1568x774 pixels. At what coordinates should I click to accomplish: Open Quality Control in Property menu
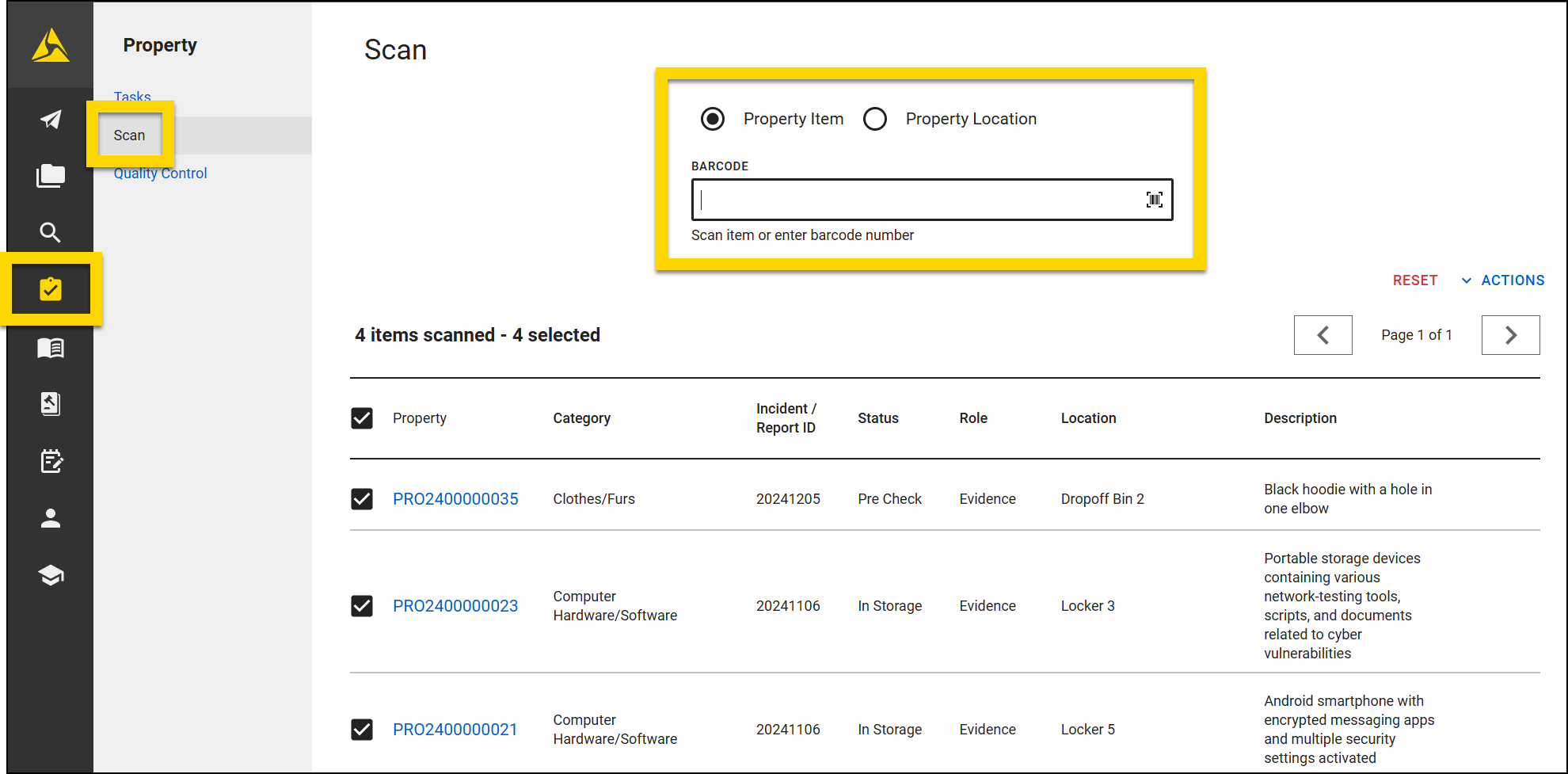click(x=160, y=173)
